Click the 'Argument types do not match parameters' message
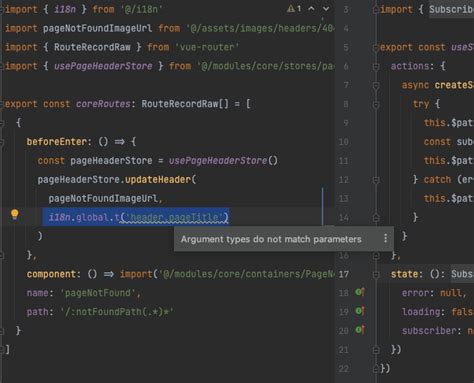474x383 pixels. click(x=271, y=239)
